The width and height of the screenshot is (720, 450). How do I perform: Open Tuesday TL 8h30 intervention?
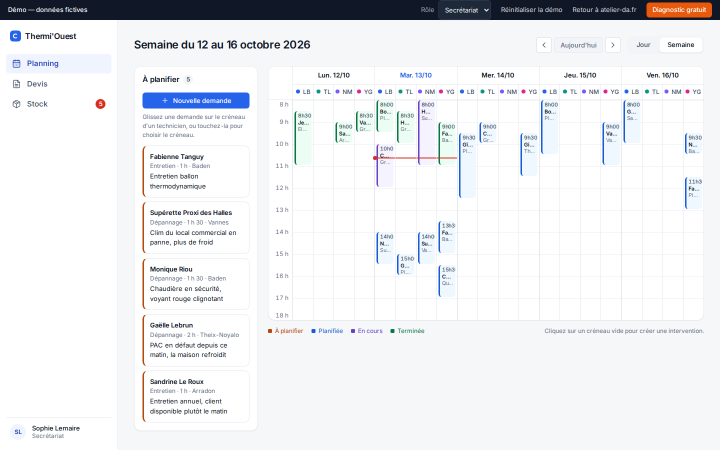405,127
